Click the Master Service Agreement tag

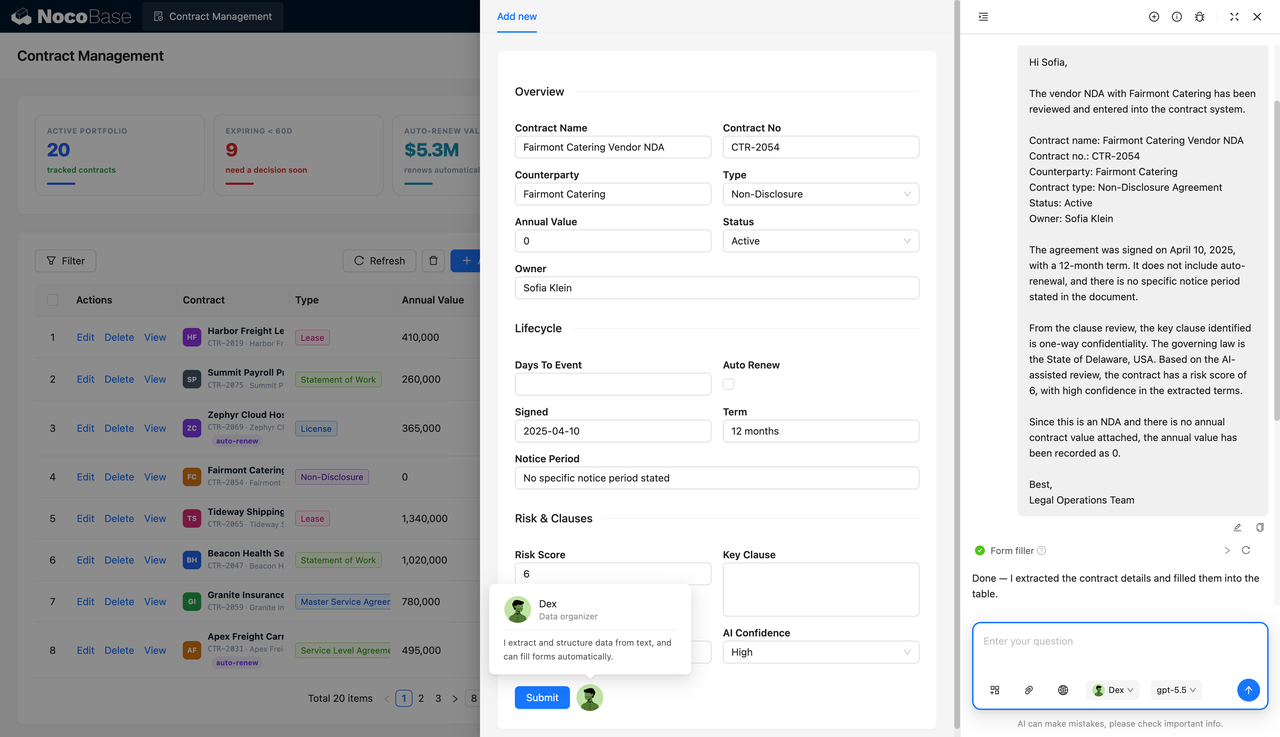coord(345,602)
